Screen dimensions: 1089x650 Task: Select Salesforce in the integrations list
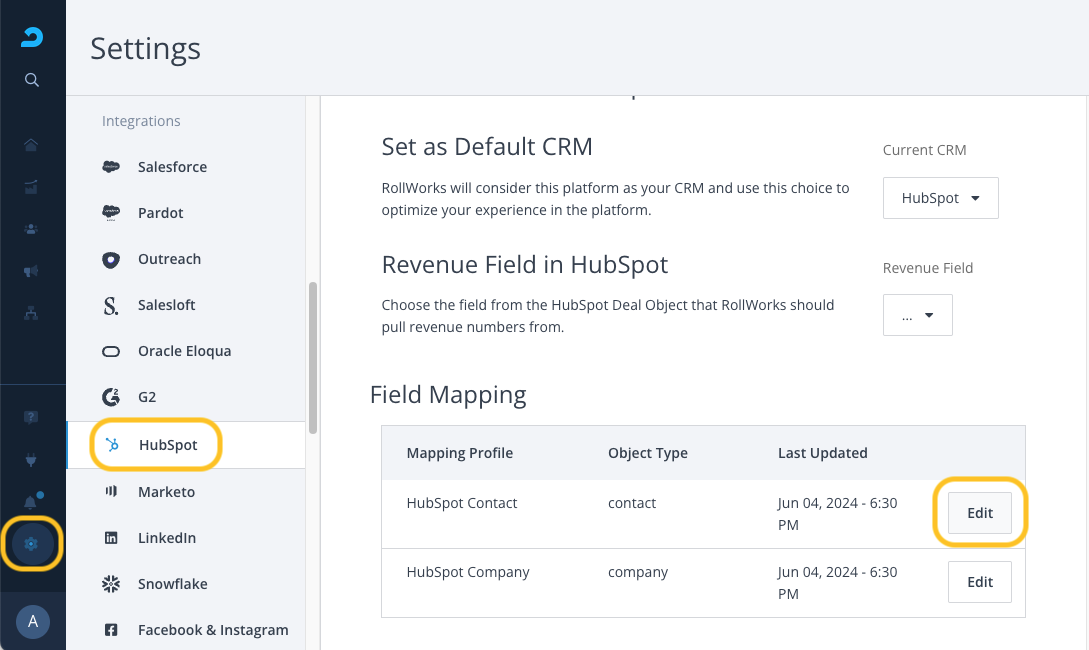pos(172,167)
